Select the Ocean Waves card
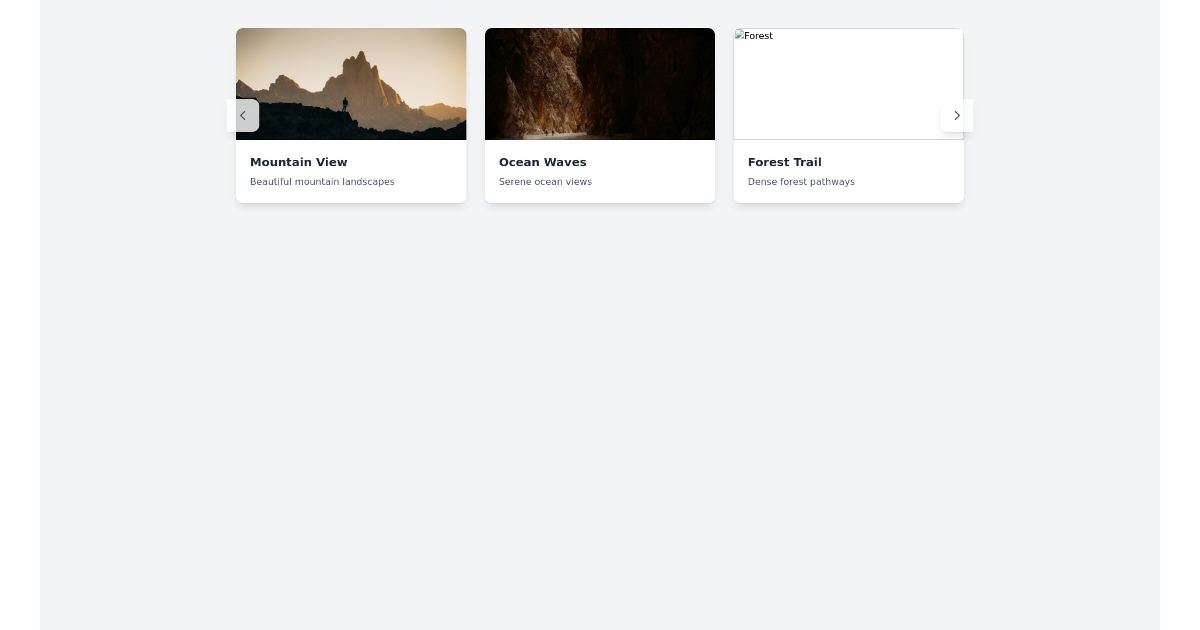This screenshot has width=1200, height=630. pyautogui.click(x=600, y=115)
